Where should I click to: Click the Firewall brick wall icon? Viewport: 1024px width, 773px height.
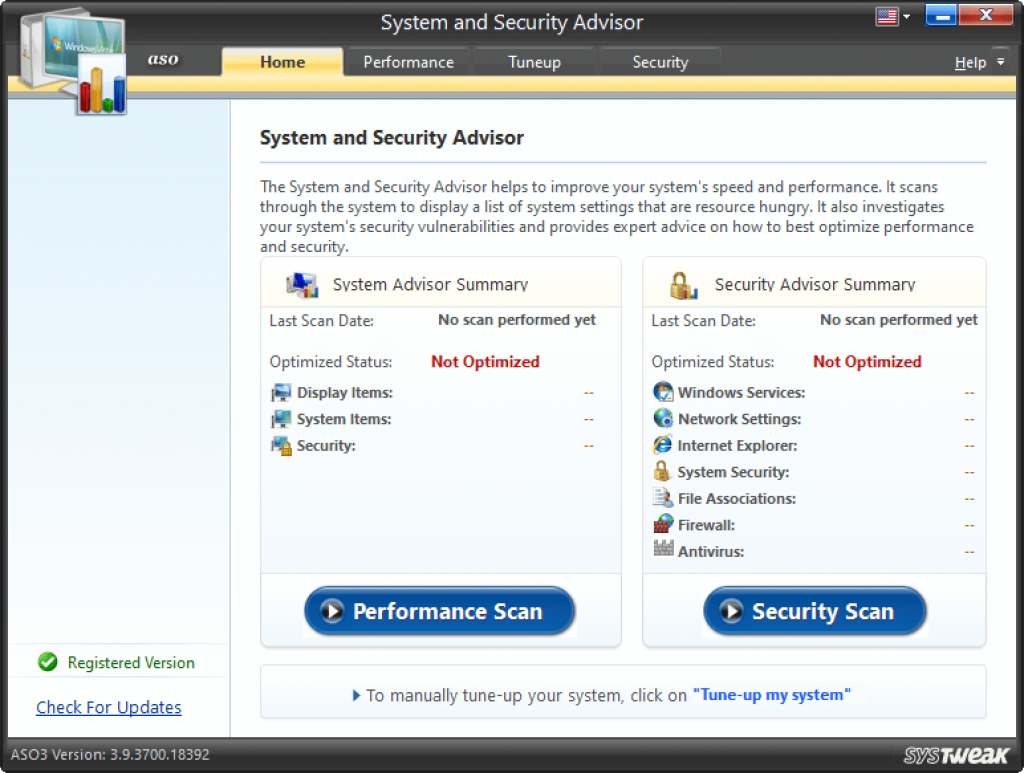coord(663,524)
